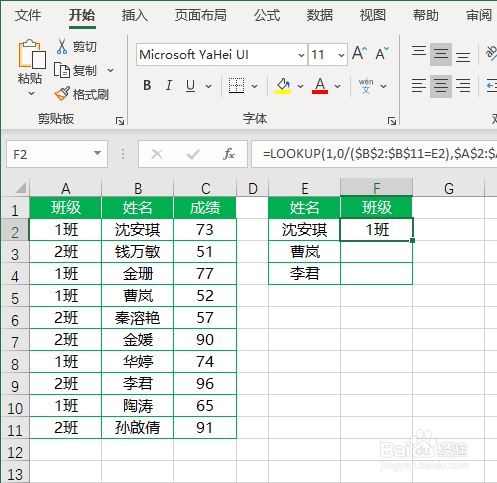Click the text orientation icon

(x=491, y=53)
